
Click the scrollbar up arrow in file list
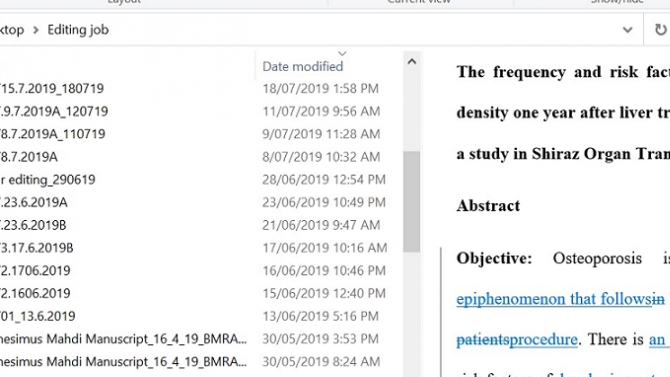pos(411,62)
